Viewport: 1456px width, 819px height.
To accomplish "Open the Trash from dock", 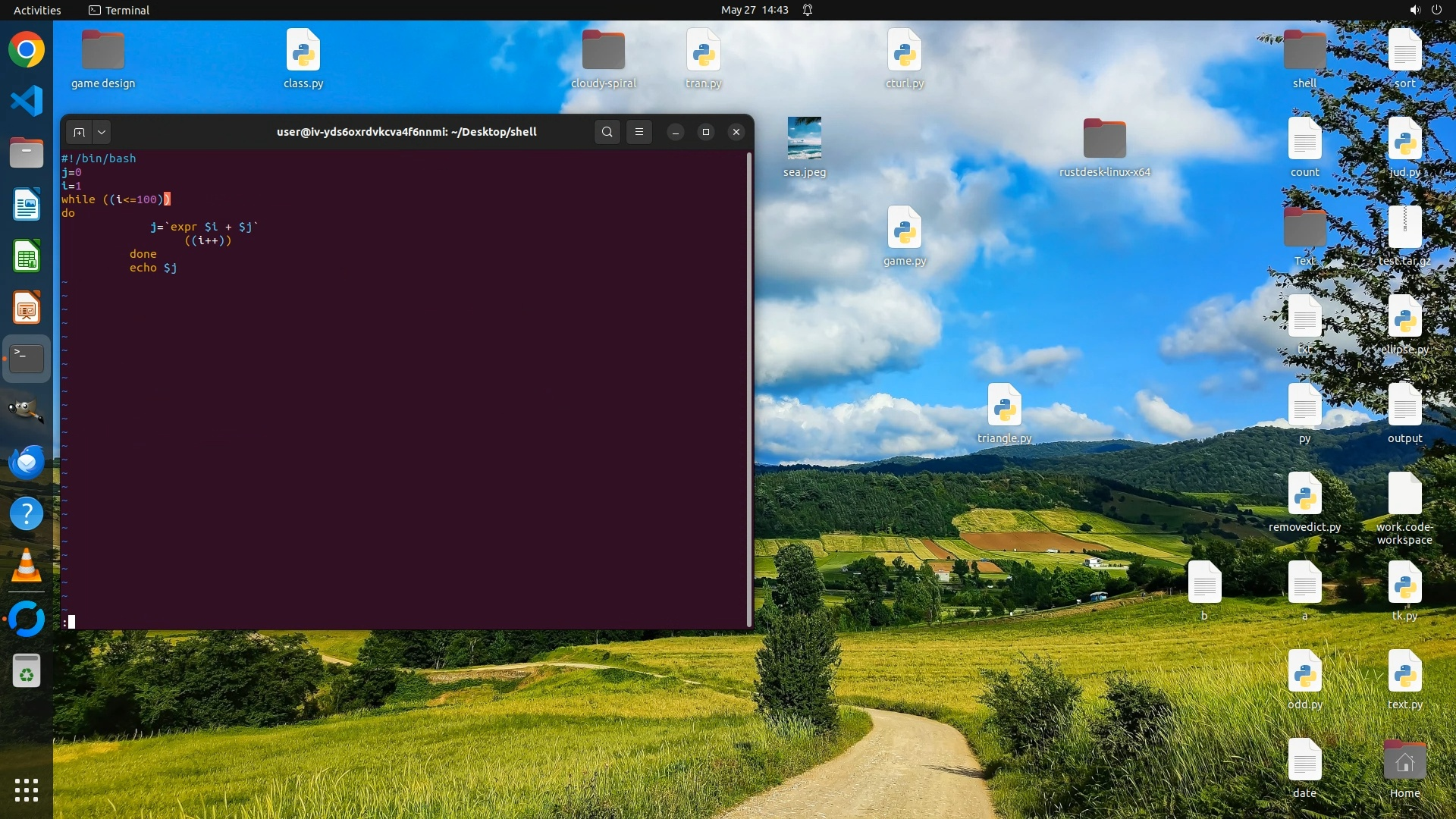I will (x=27, y=670).
